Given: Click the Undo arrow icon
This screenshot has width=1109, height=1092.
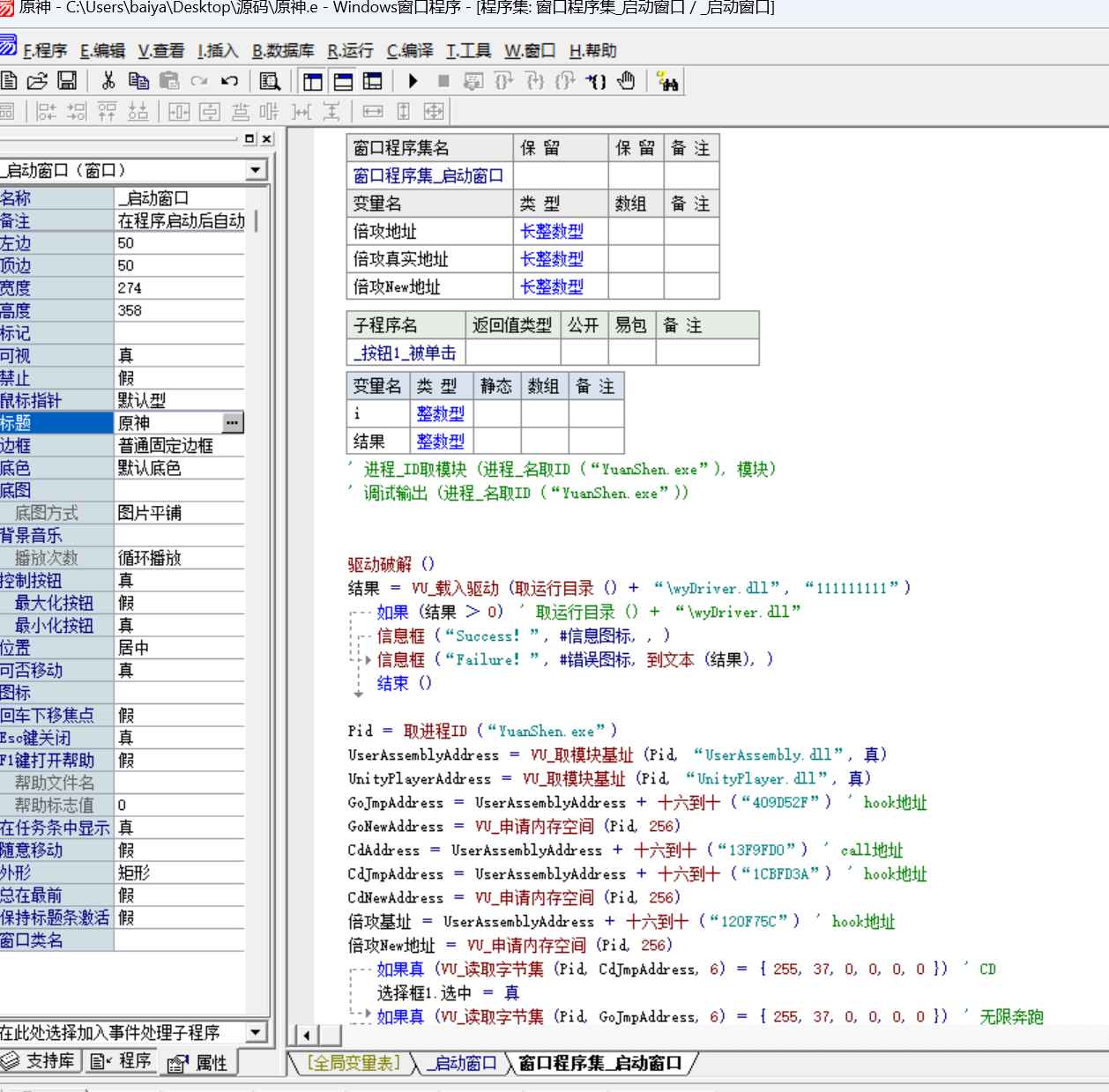Looking at the screenshot, I should [x=229, y=81].
